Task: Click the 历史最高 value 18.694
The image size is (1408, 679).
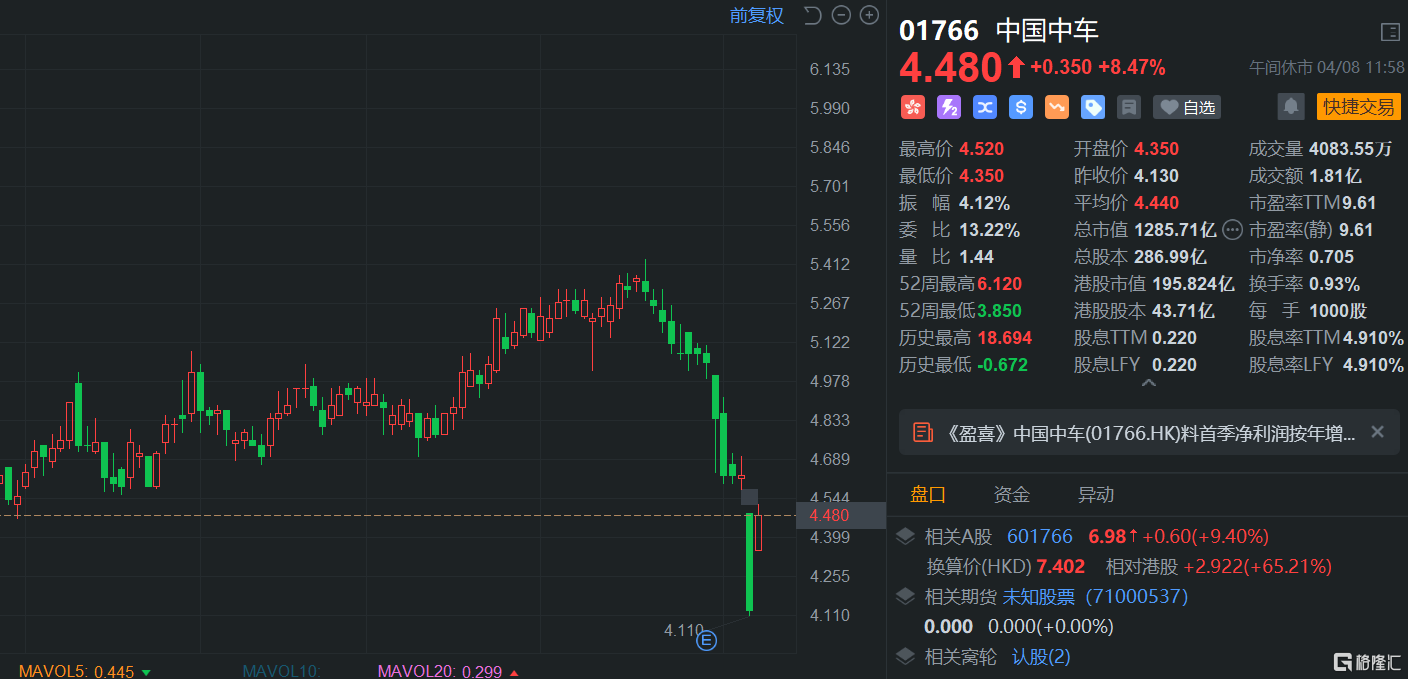Action: click(1005, 338)
